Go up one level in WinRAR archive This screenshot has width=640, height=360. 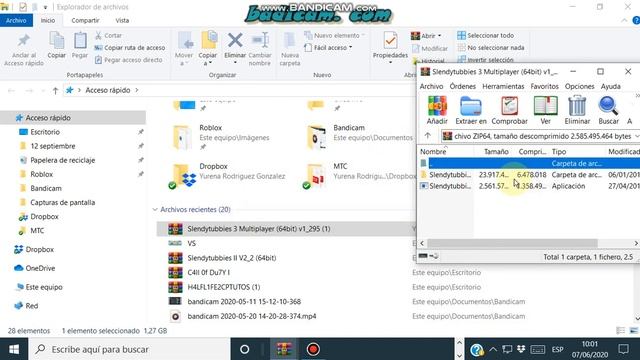(x=427, y=136)
